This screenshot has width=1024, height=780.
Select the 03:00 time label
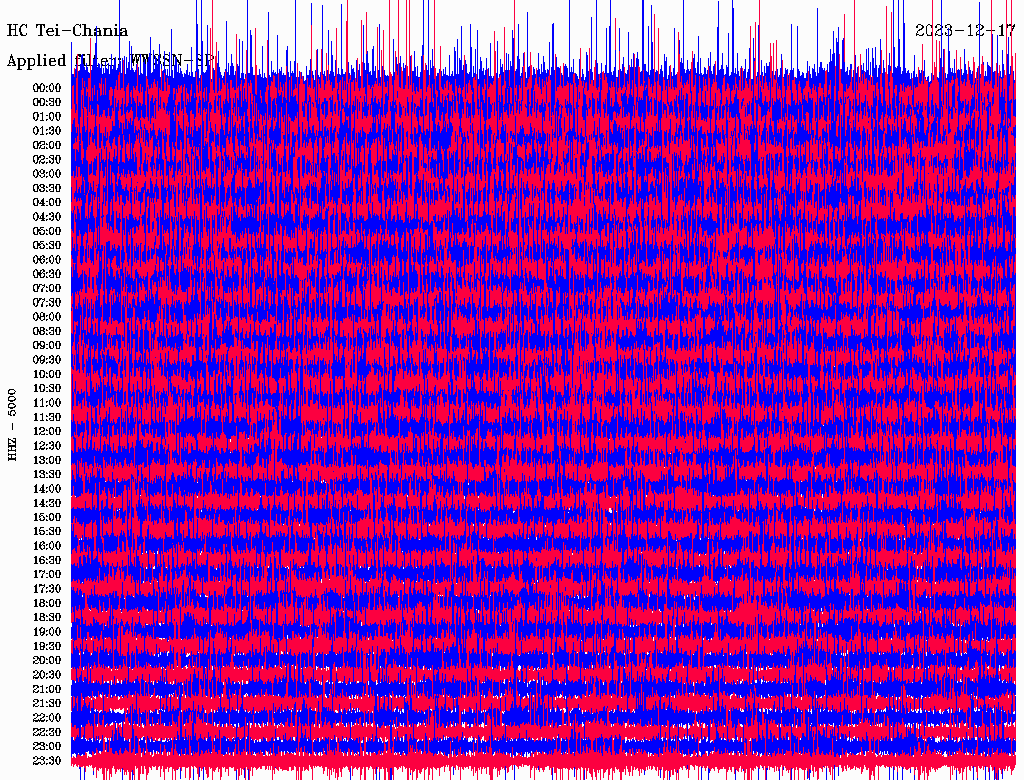pyautogui.click(x=47, y=174)
